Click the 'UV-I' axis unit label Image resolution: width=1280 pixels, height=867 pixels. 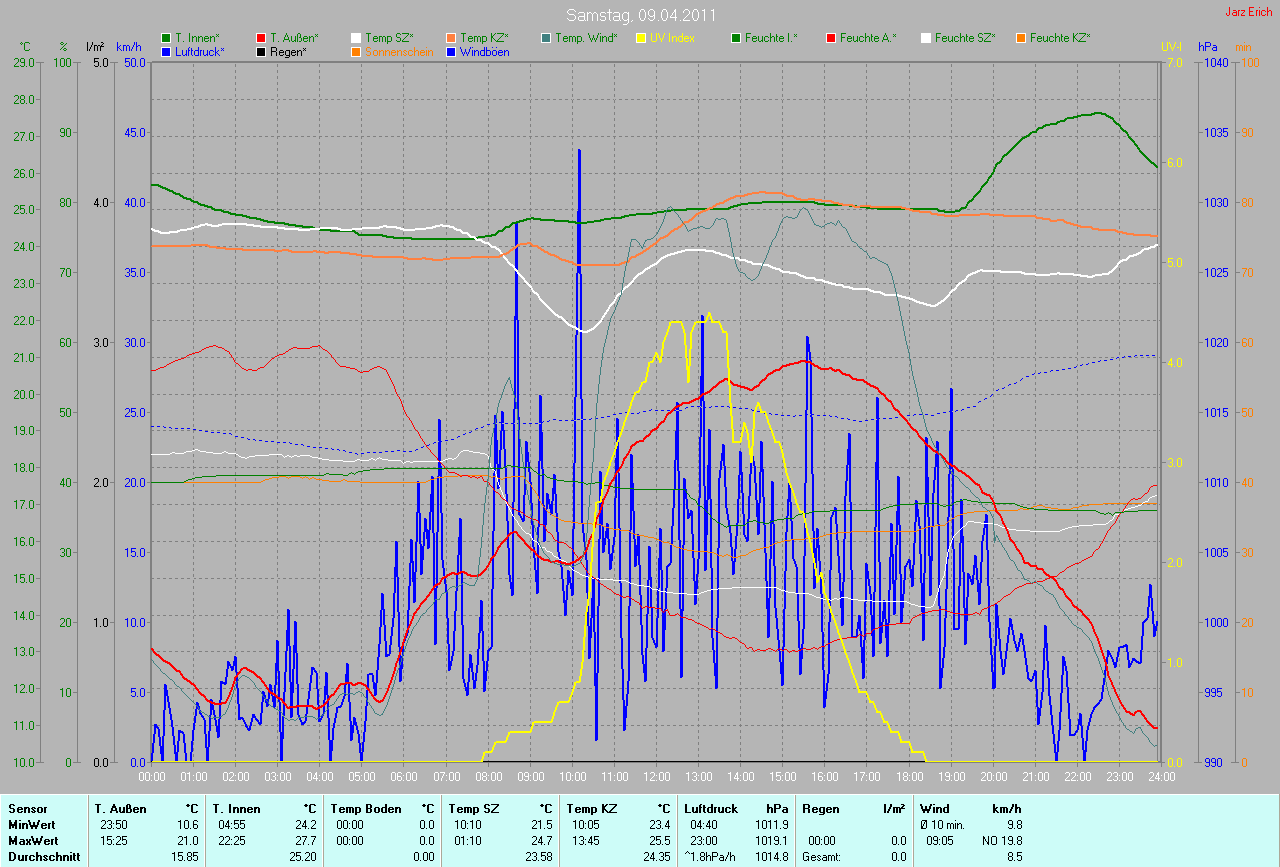tap(1171, 47)
